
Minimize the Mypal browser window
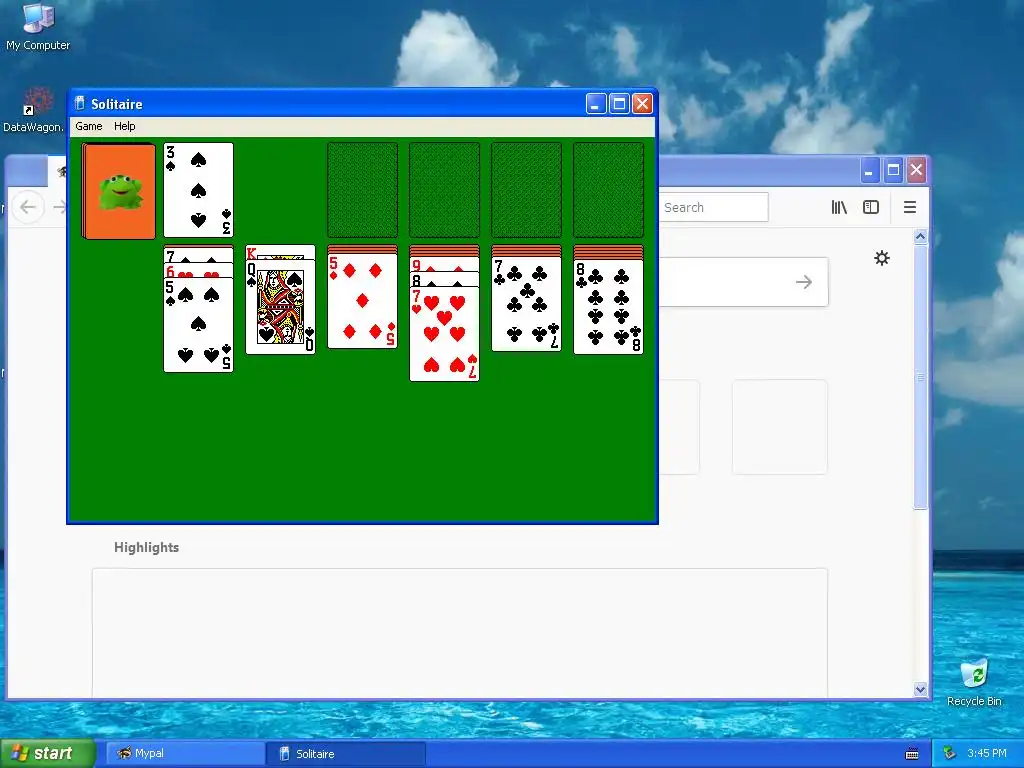point(869,170)
